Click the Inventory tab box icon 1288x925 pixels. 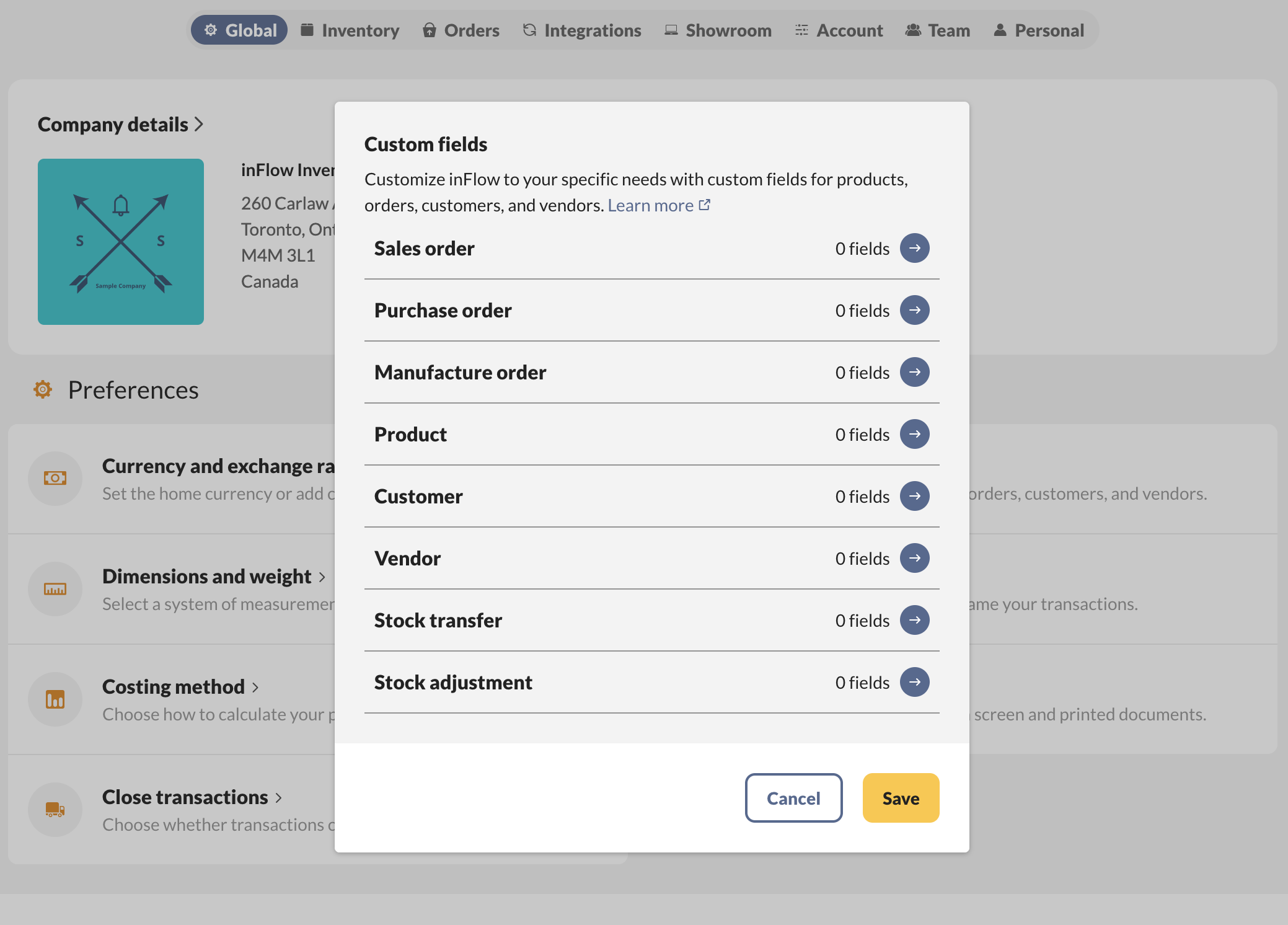point(307,30)
